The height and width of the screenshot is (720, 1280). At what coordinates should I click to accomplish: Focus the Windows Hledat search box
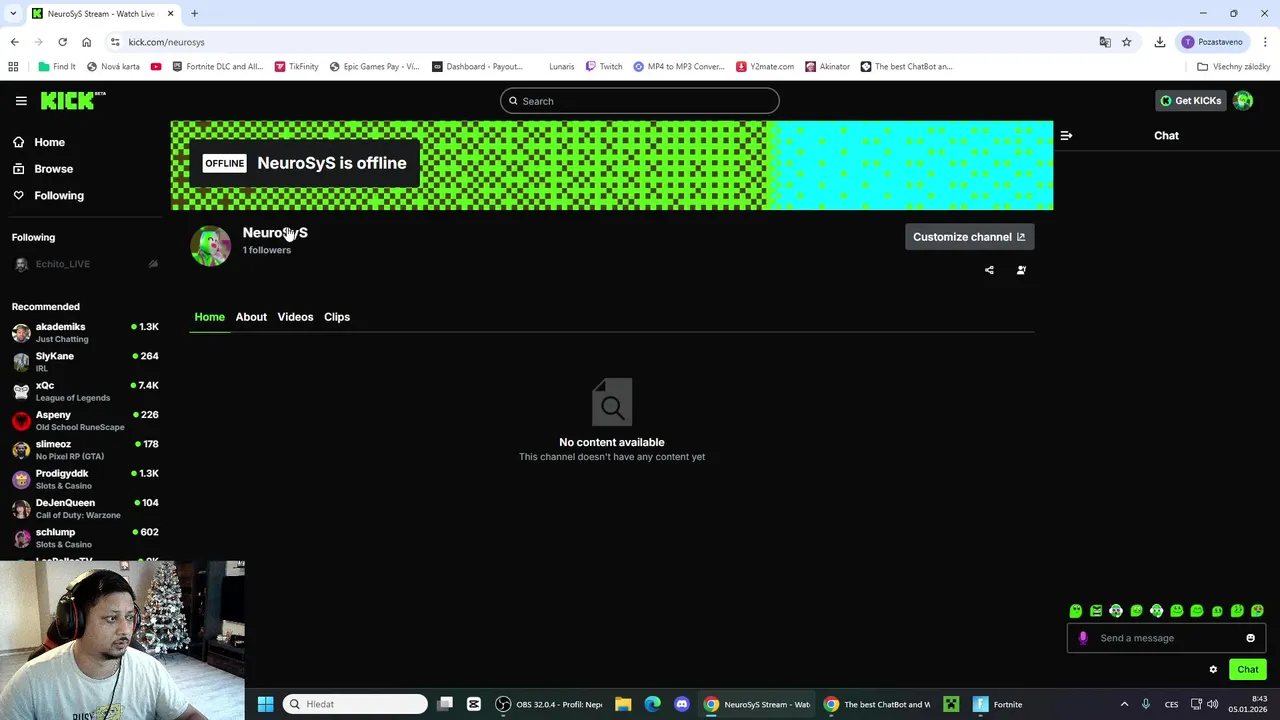coord(355,704)
